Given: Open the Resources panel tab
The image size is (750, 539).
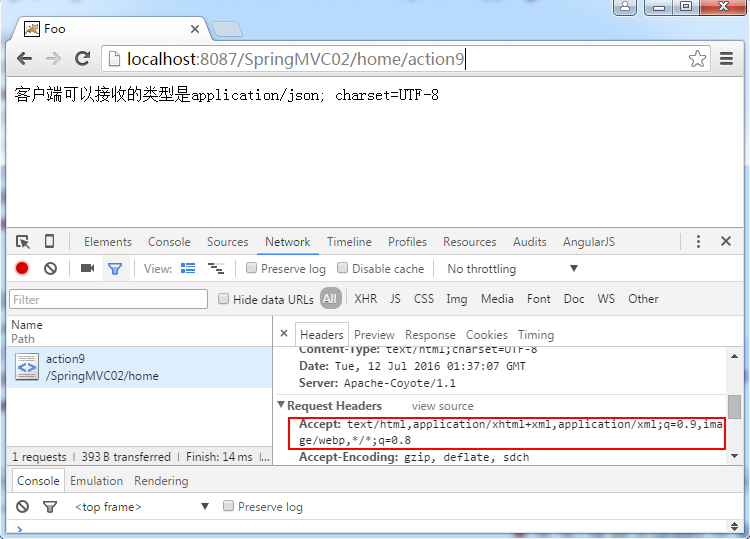Looking at the screenshot, I should click(x=469, y=242).
